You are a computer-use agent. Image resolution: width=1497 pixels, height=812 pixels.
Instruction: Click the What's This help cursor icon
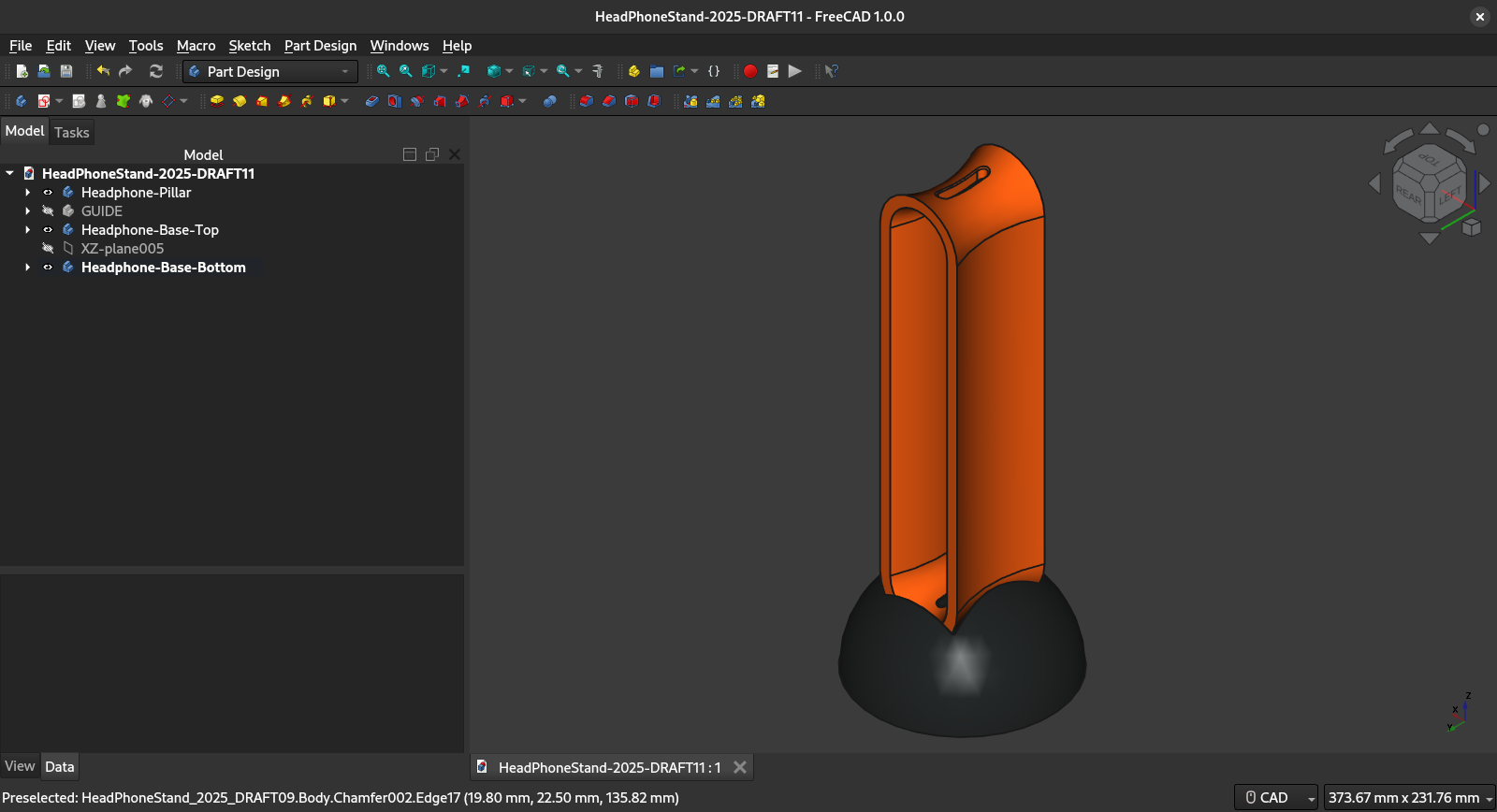click(832, 71)
